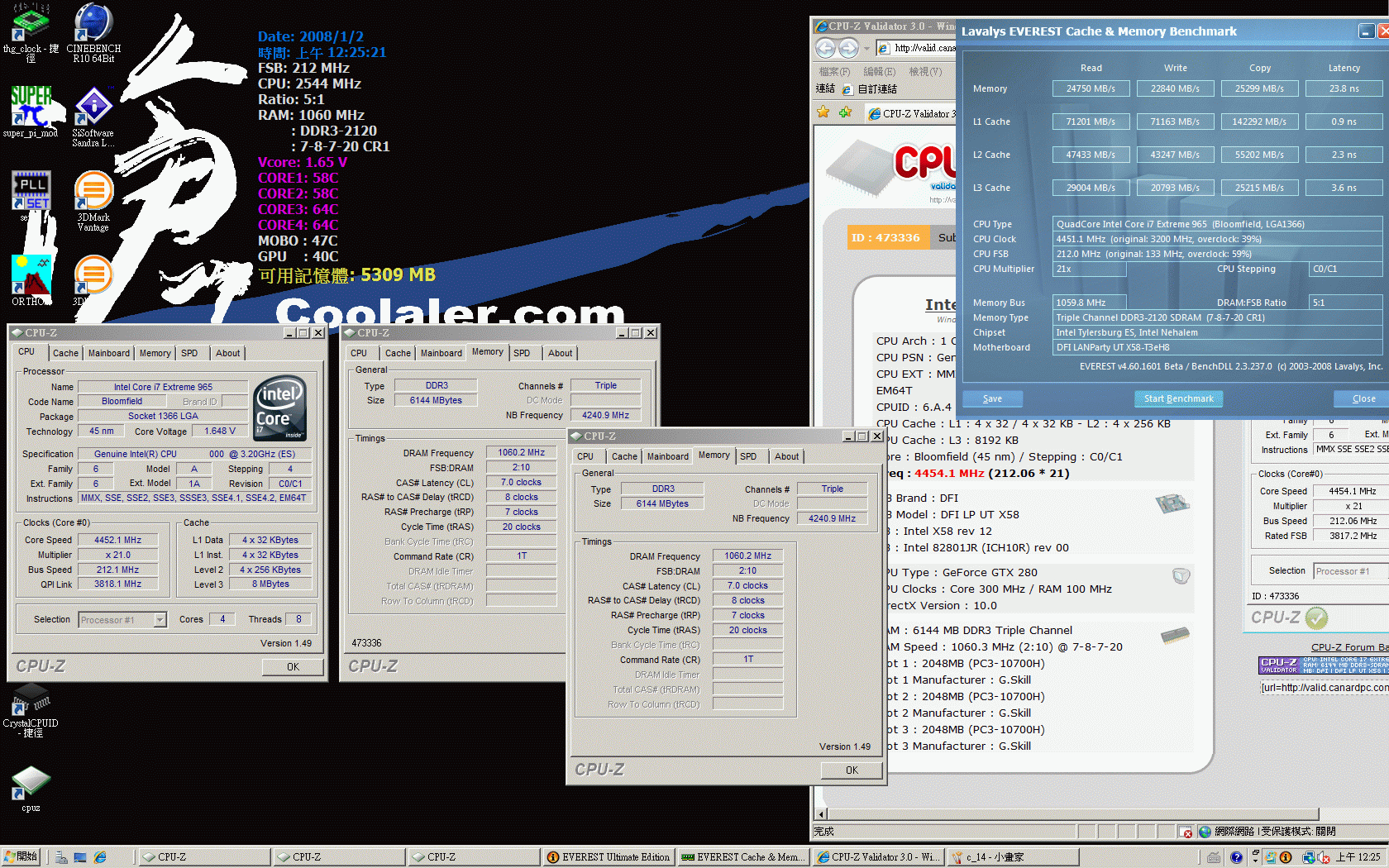The height and width of the screenshot is (868, 1389).
Task: Add page to Favorites via green plus star
Action: pyautogui.click(x=845, y=112)
